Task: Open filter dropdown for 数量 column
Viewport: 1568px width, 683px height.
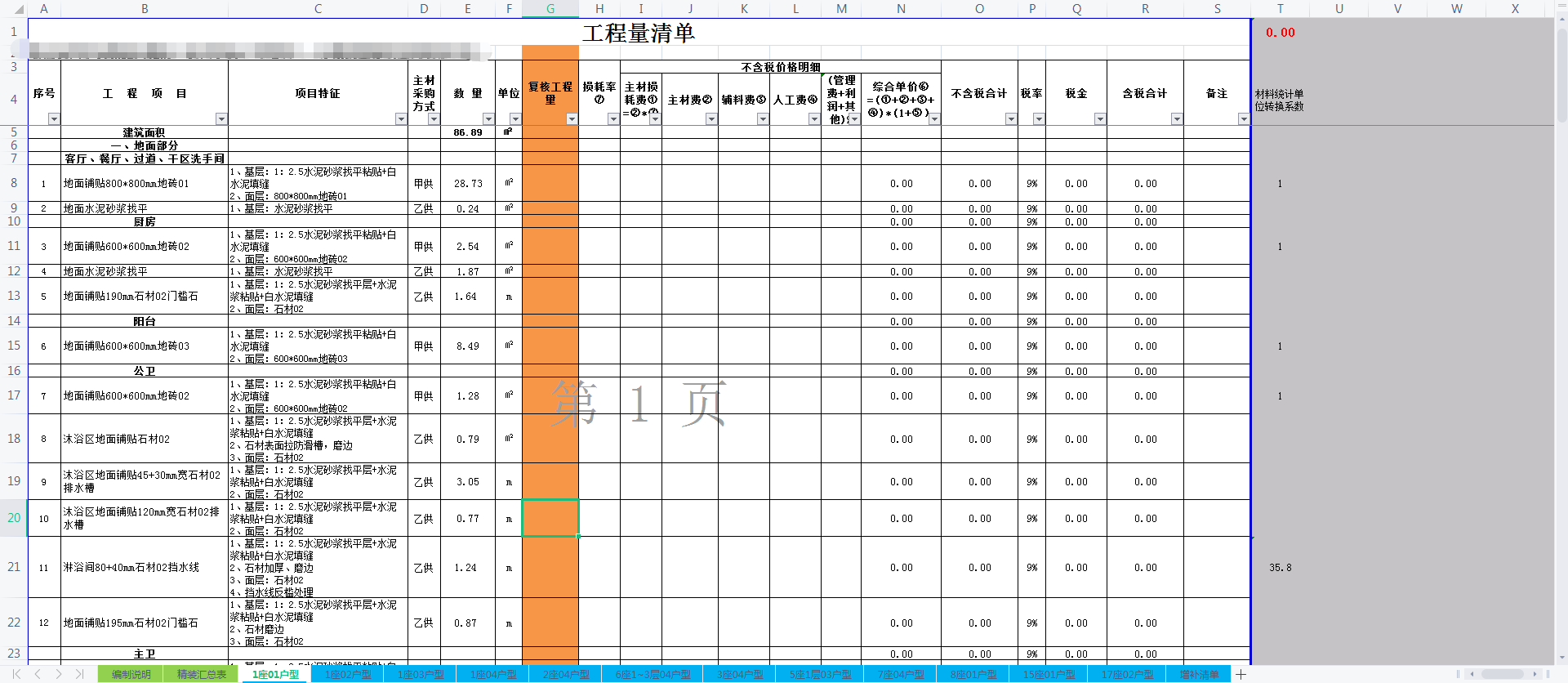Action: (488, 119)
